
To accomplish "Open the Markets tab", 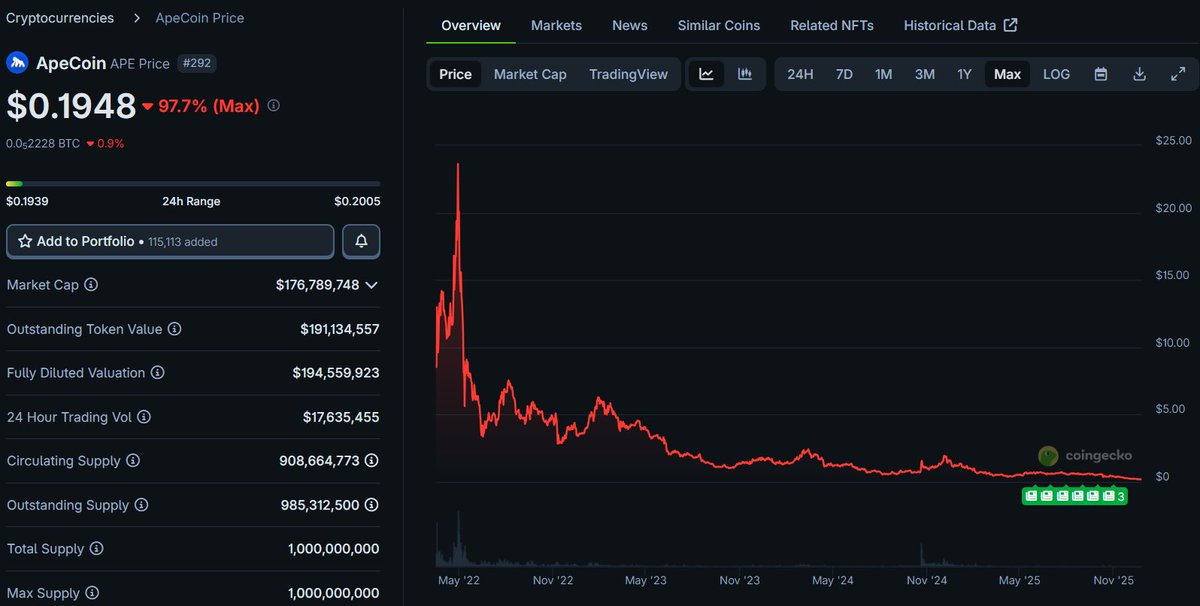I will coord(556,25).
